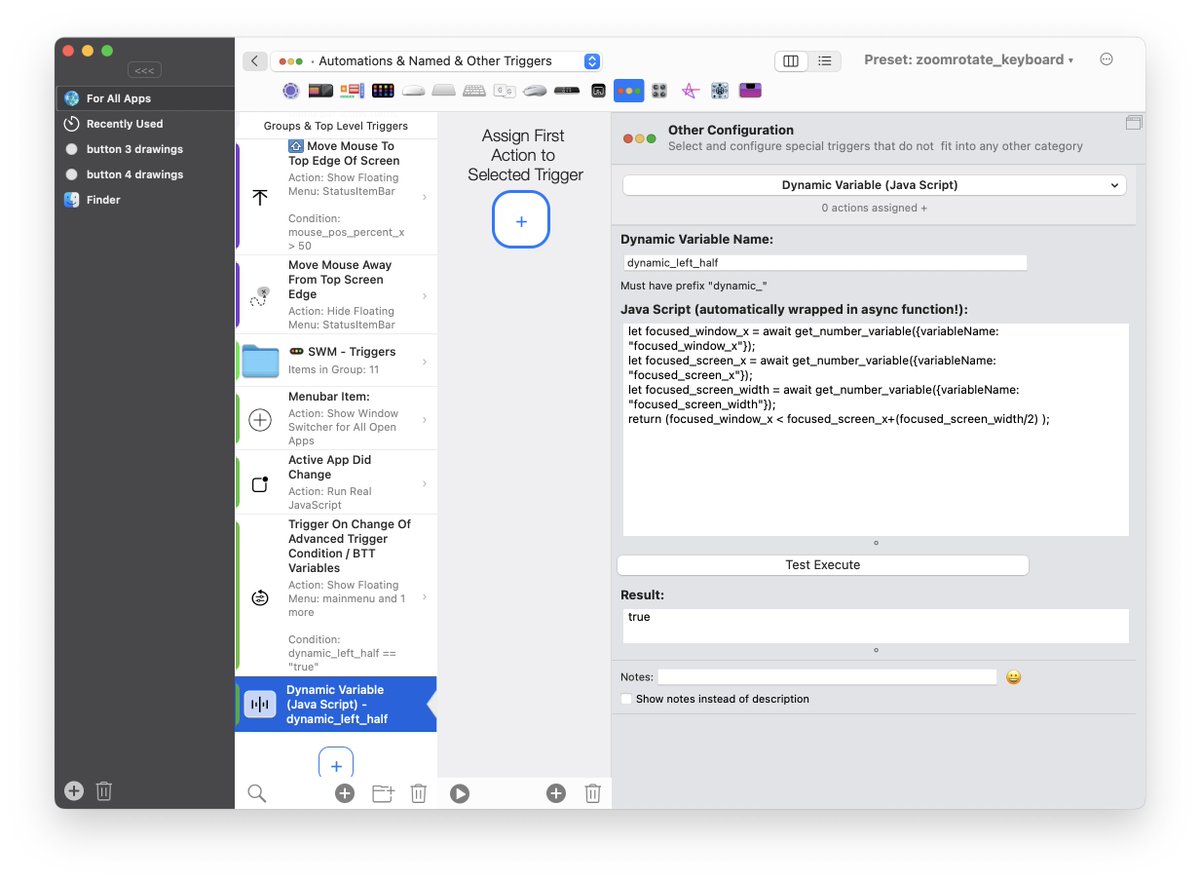Select the chip-shaped generic device icon
1200x881 pixels.
720,91
